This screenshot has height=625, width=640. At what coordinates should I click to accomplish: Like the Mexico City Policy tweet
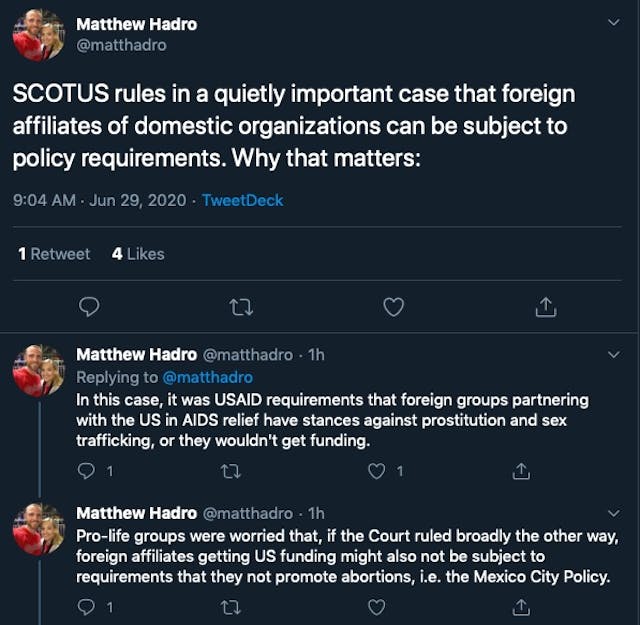click(x=377, y=606)
